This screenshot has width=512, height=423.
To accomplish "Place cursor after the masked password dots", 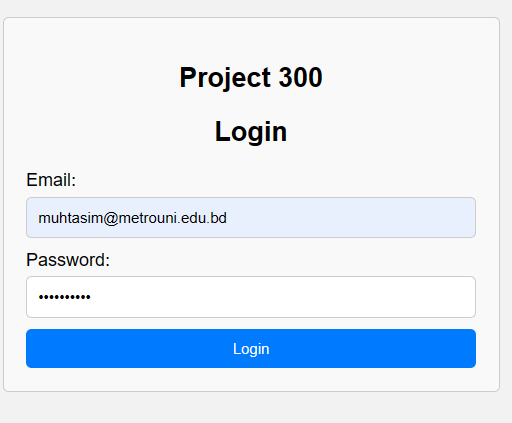I will click(91, 297).
